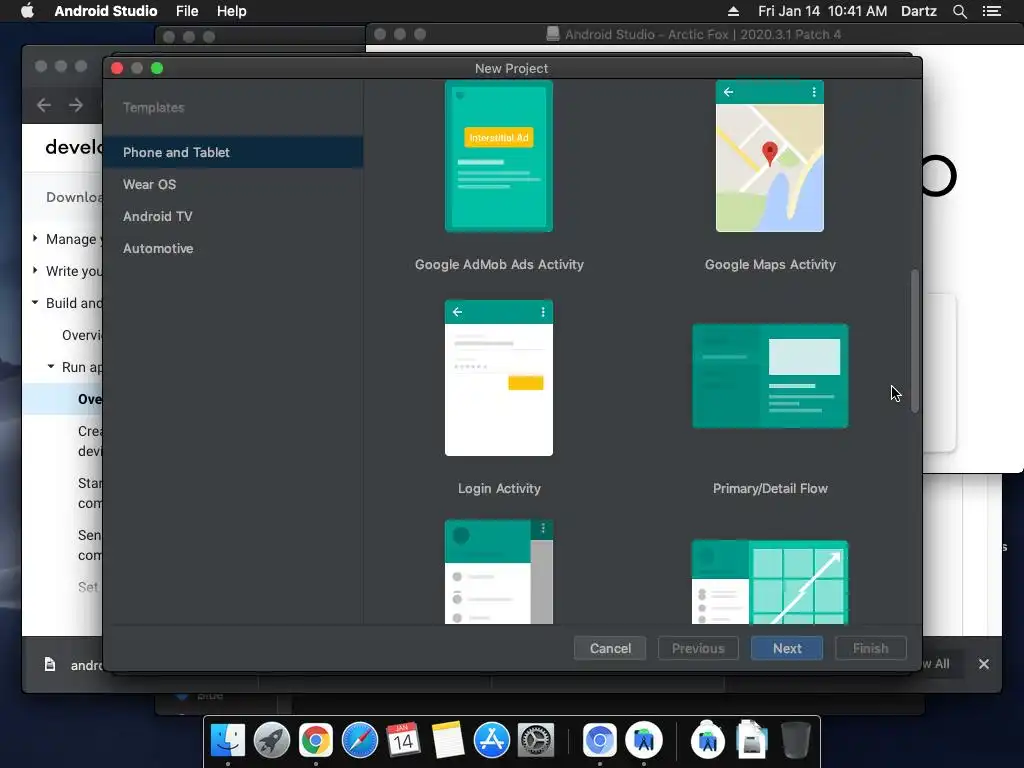Click the back arrow in Login Activity thumbnail
The height and width of the screenshot is (768, 1024).
(x=457, y=312)
